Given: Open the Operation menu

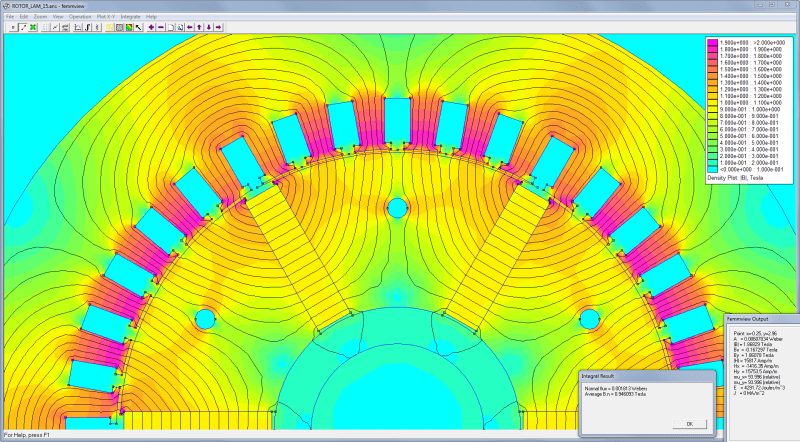Looking at the screenshot, I should [x=80, y=17].
